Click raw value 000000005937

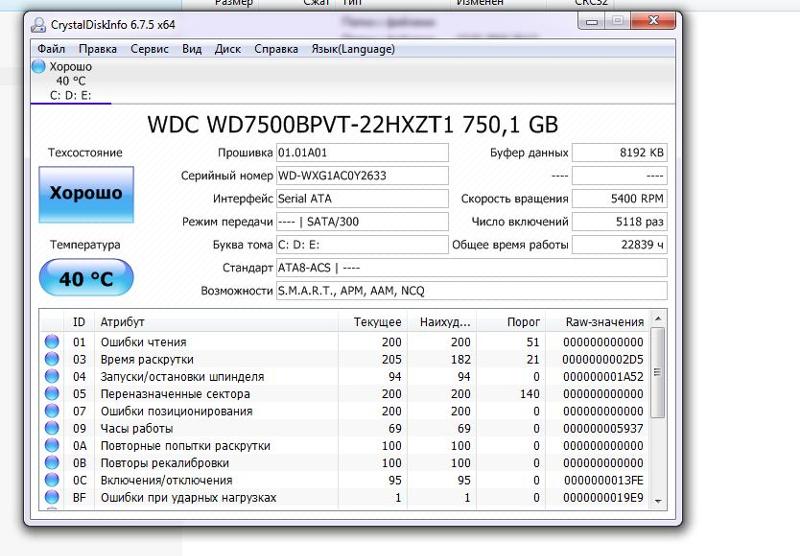point(603,428)
